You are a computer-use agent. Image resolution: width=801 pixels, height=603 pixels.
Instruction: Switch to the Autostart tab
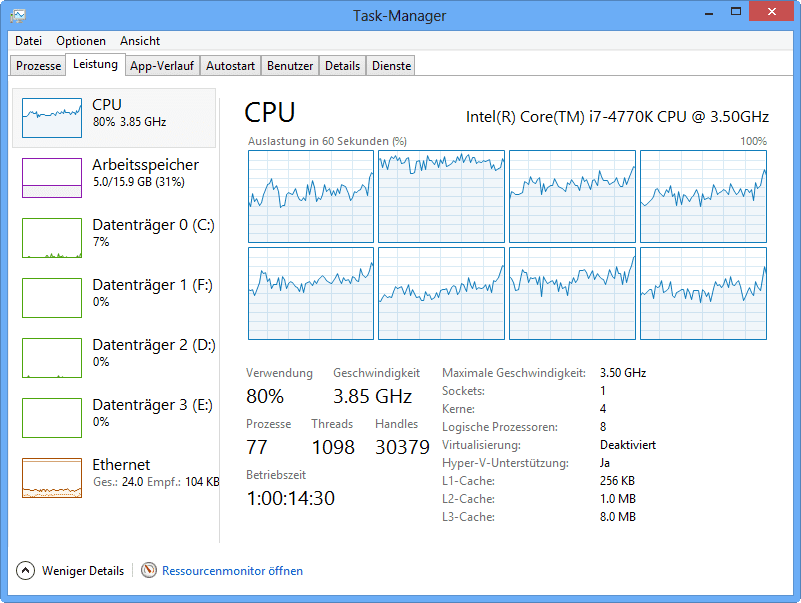click(230, 66)
